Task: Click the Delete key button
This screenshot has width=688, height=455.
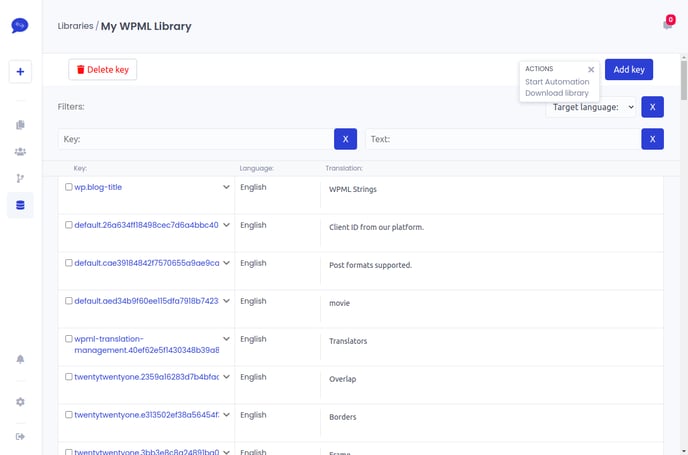Action: tap(103, 69)
